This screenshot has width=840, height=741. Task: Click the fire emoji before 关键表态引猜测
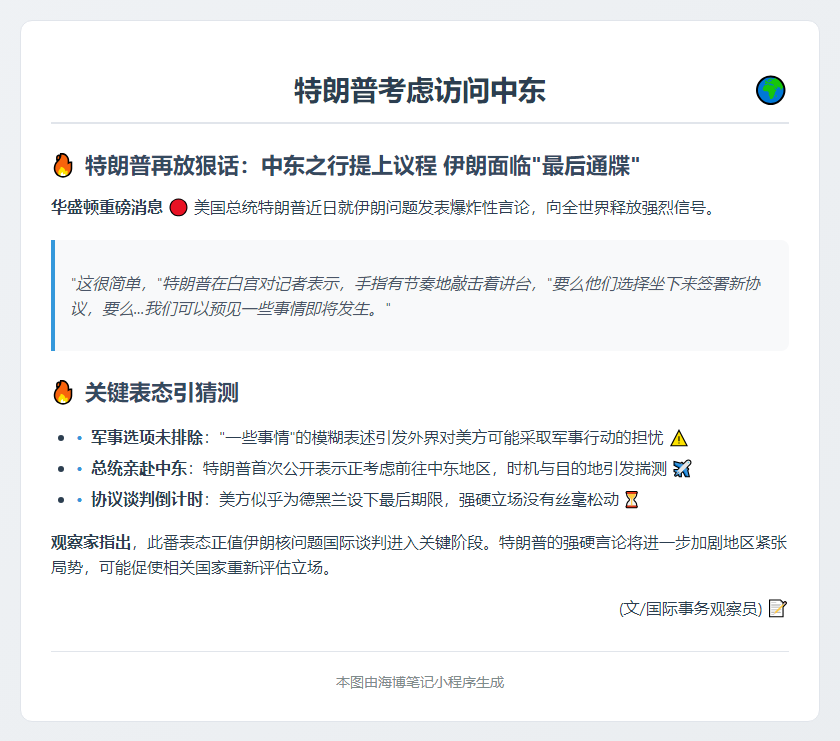click(x=63, y=392)
